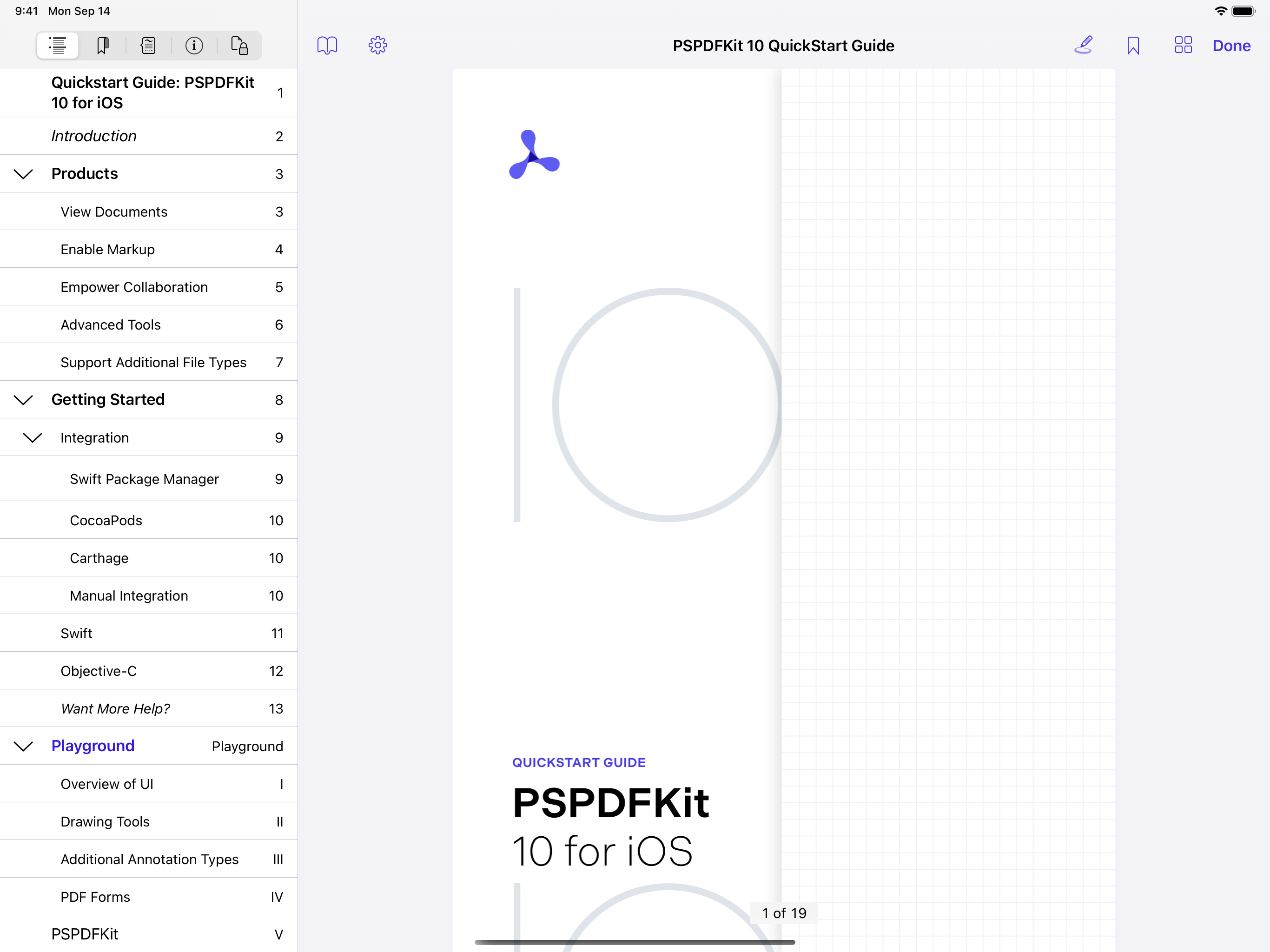Open the Bookmarks list tab
The height and width of the screenshot is (952, 1270).
[103, 46]
